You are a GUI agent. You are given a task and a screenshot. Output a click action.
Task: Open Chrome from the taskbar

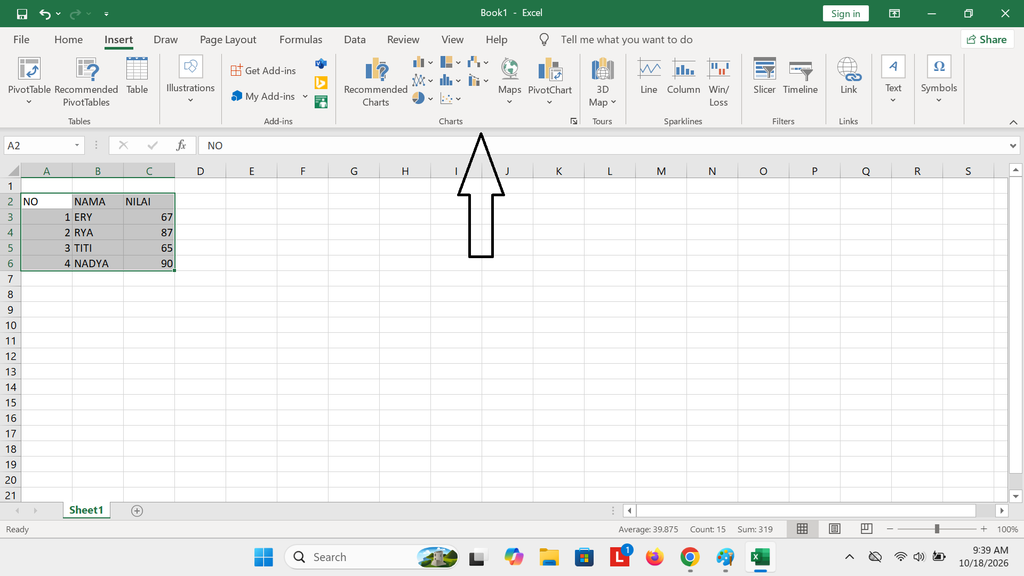point(690,557)
